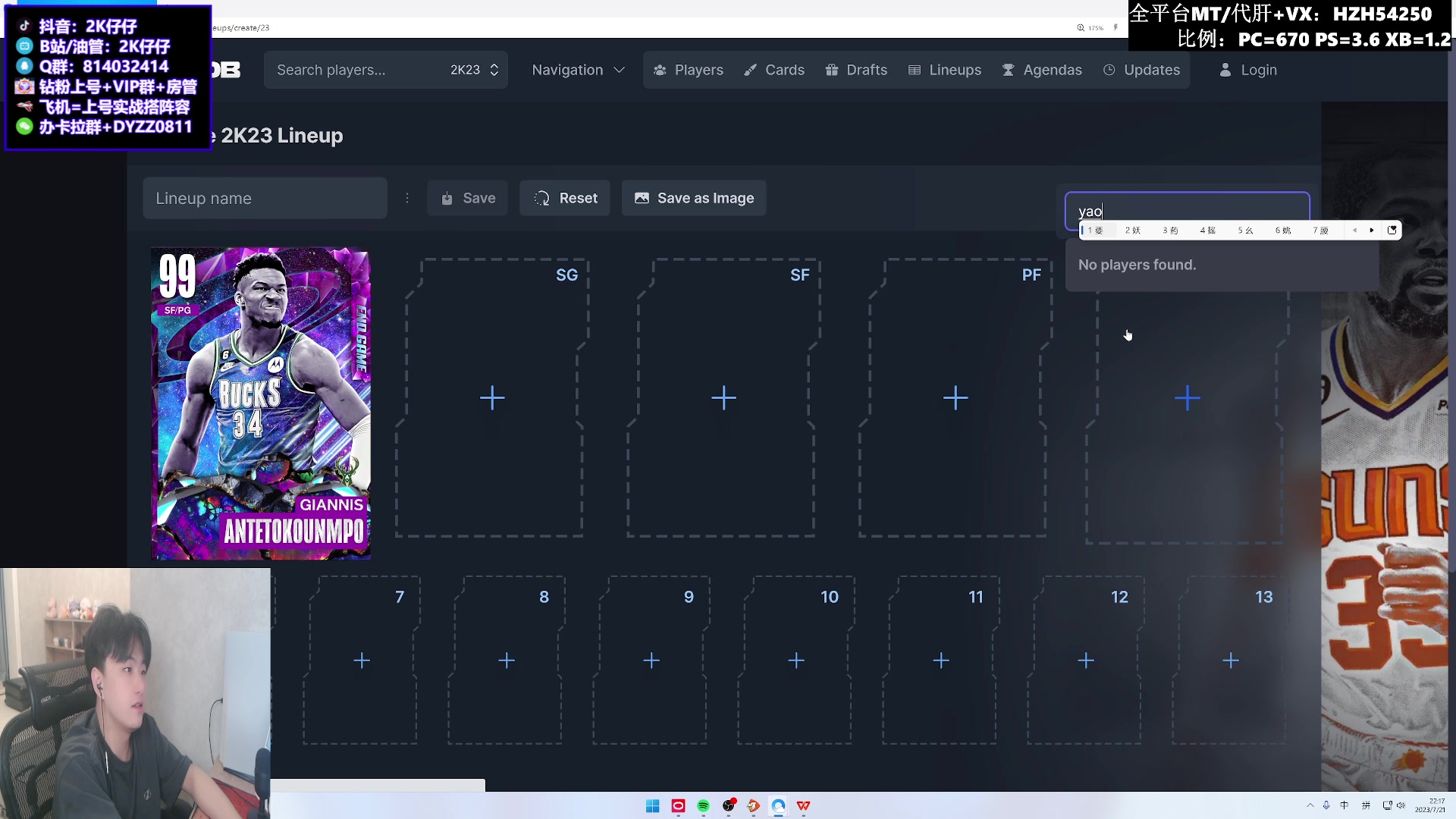Image resolution: width=1456 pixels, height=819 pixels.
Task: Choose IME candidate 3 药
Action: pyautogui.click(x=1170, y=231)
